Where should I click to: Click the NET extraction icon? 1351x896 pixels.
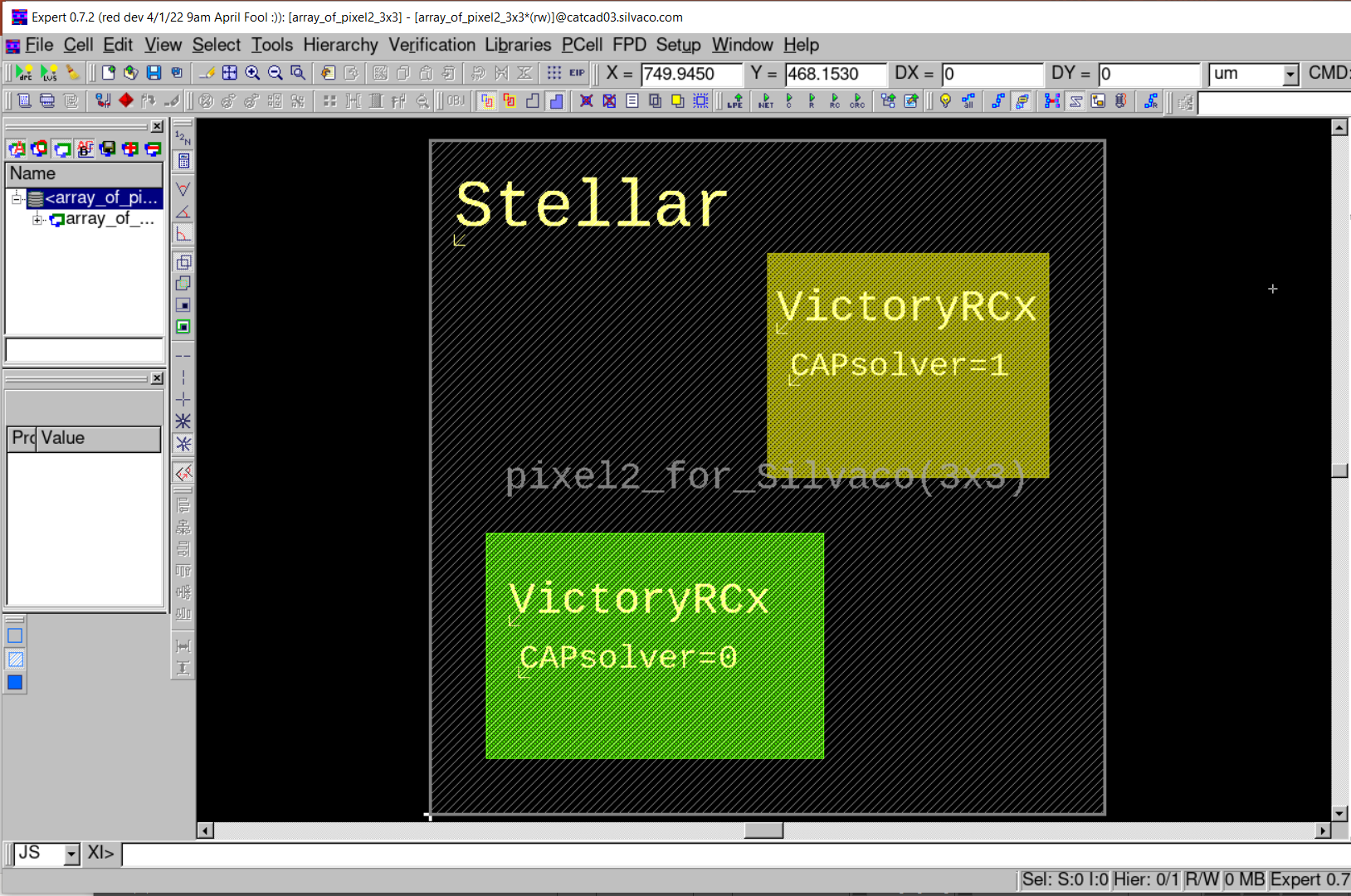click(x=765, y=101)
